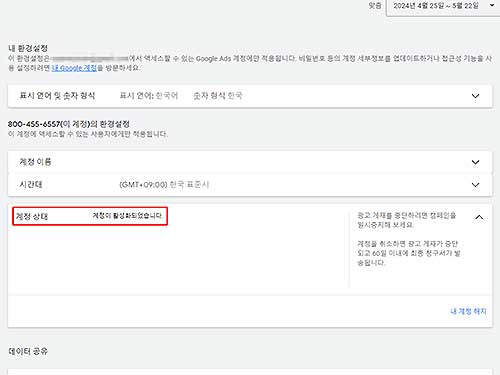Click the 60일 이내 billing notice paragraph
Screen dimensions: 500x375
409,253
